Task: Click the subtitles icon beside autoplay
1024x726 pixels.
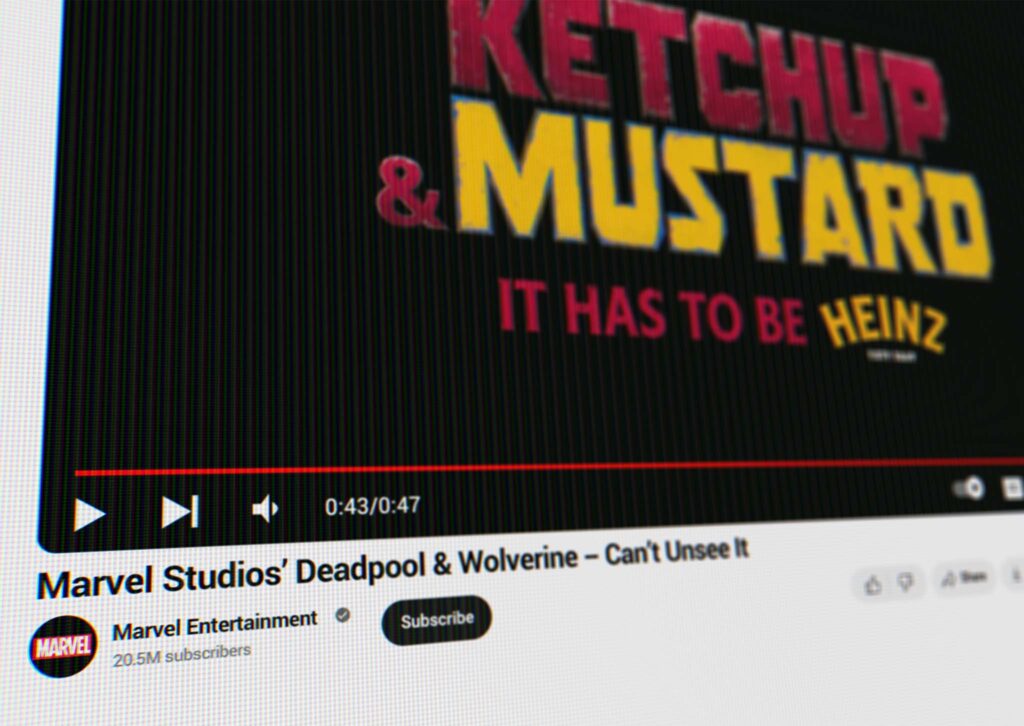Action: pos(1012,487)
